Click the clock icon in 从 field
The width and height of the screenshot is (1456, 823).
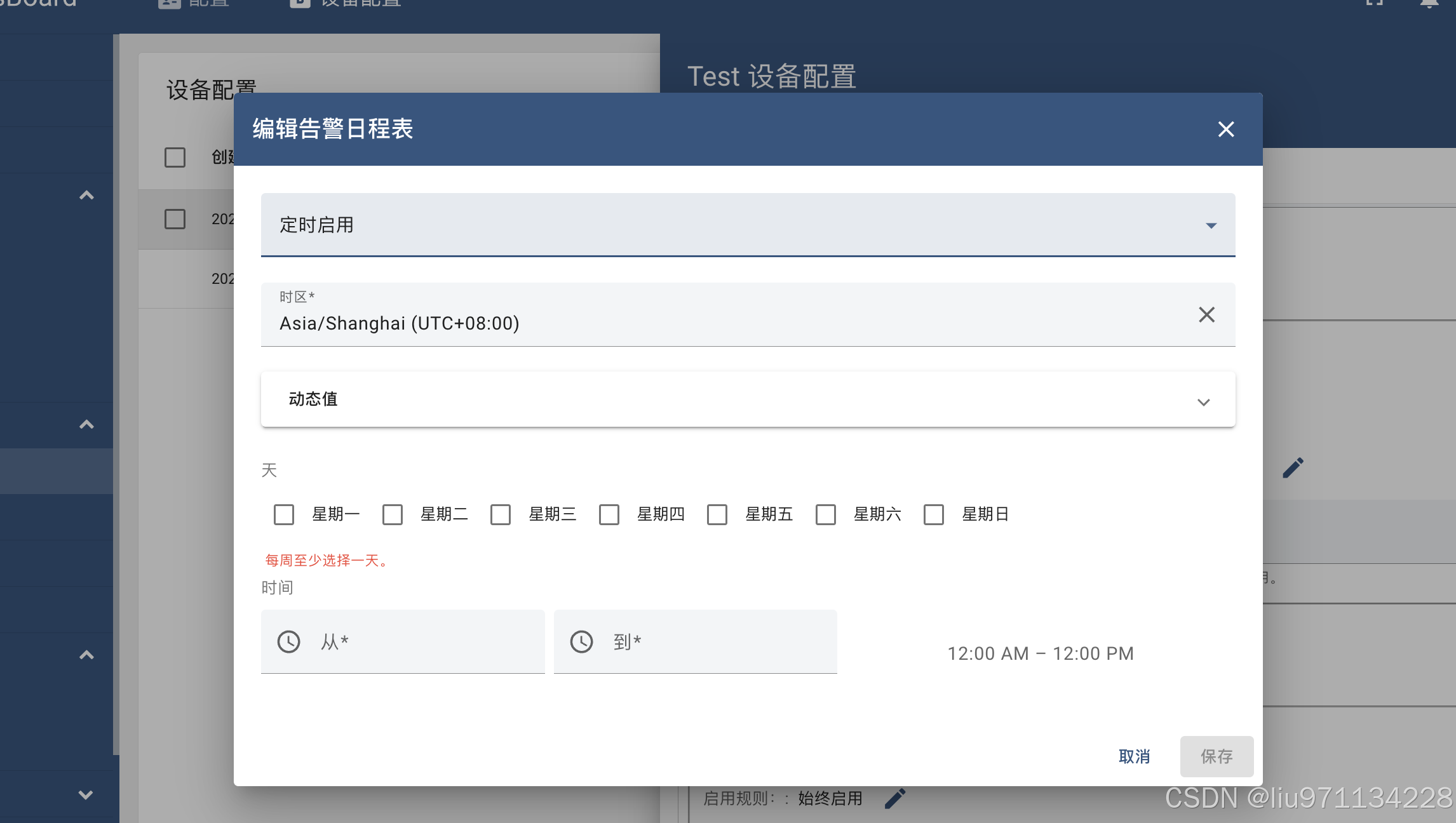click(x=289, y=641)
